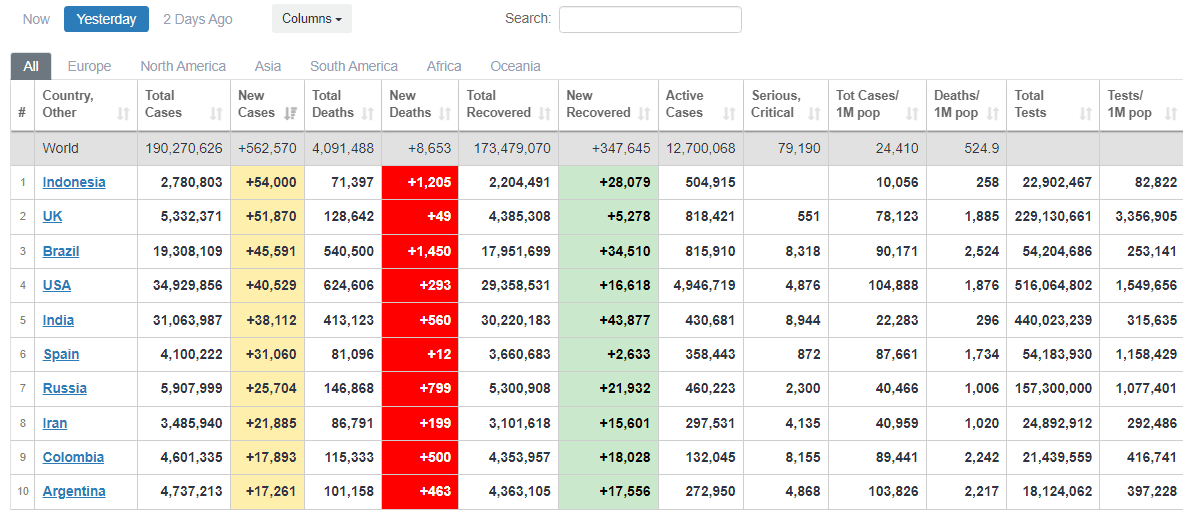
Task: Open the Columns dropdown
Action: 311,19
